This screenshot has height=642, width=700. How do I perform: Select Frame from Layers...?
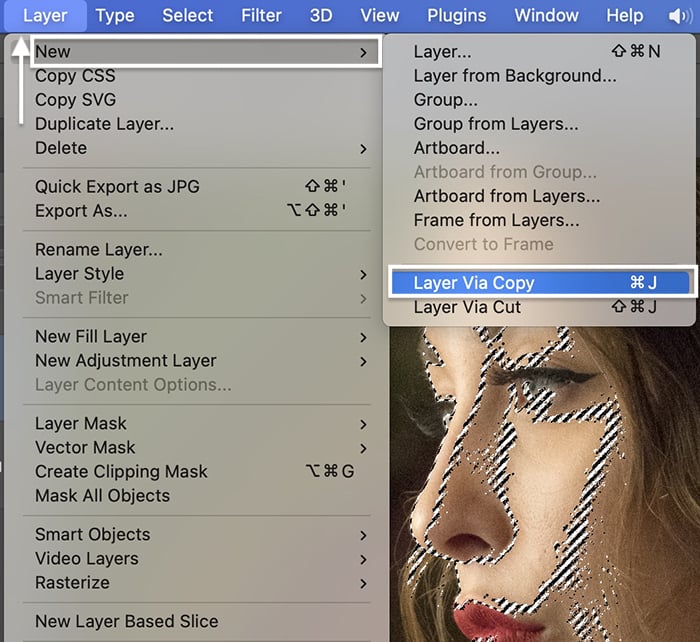pos(539,221)
